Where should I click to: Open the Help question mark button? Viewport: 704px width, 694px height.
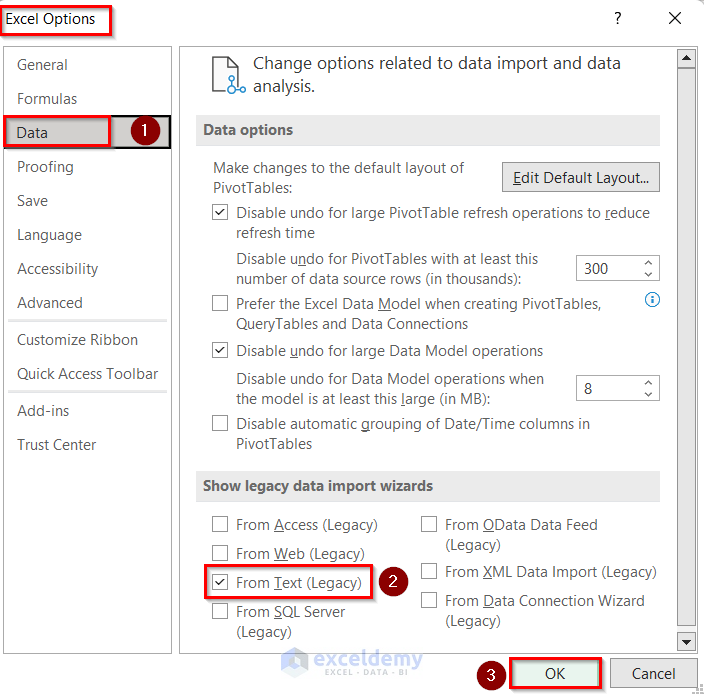(x=618, y=18)
